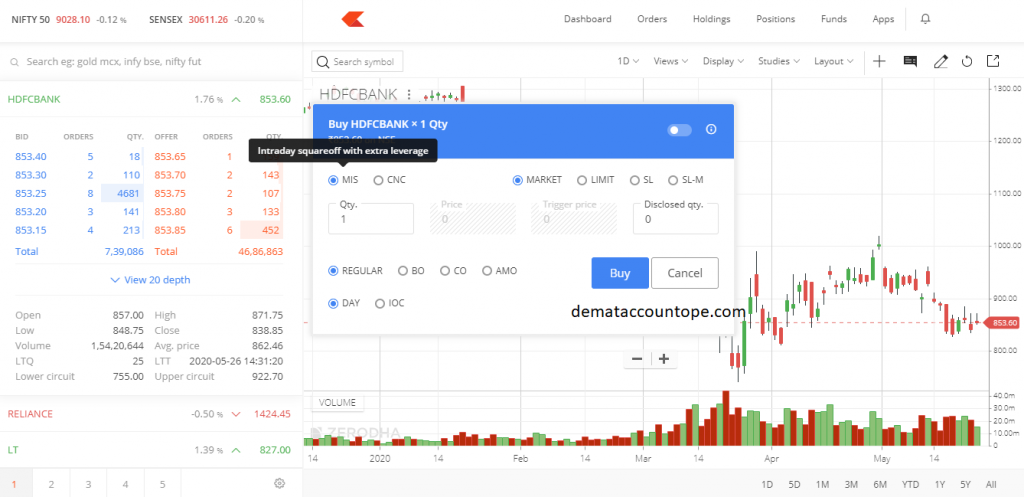Open the Holdings page
Image resolution: width=1024 pixels, height=497 pixels.
712,19
